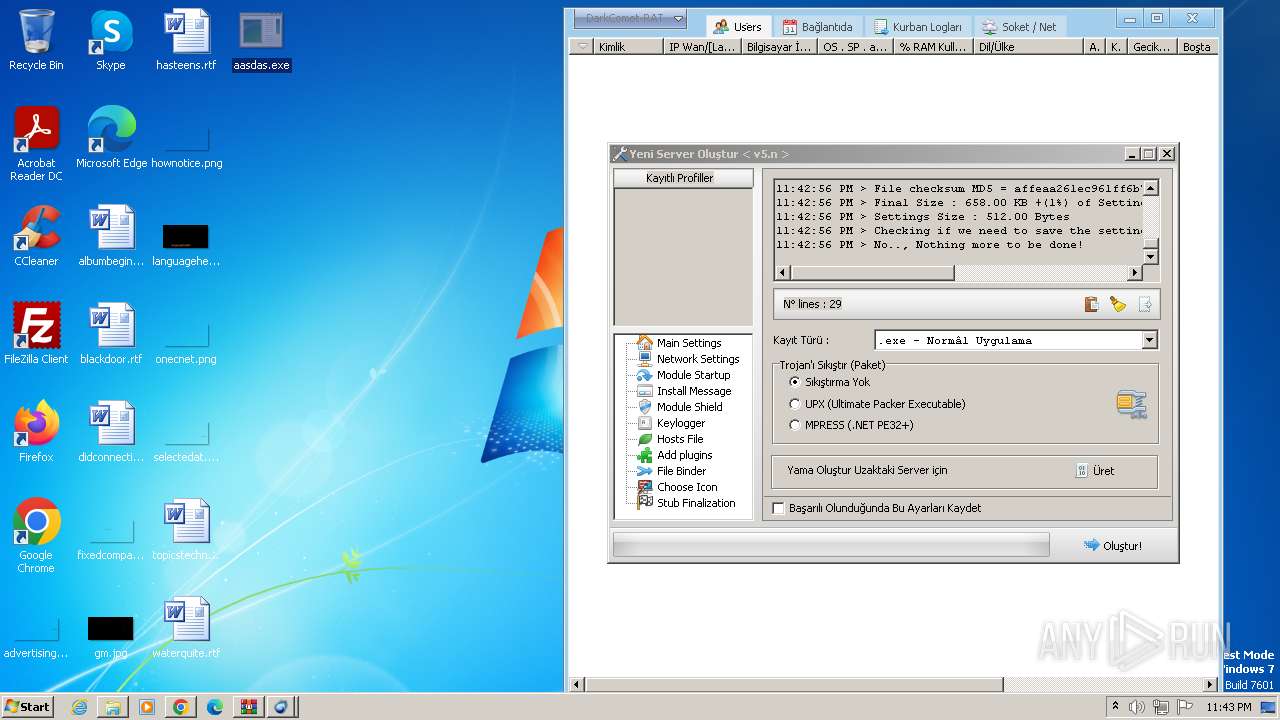Viewport: 1280px width, 720px height.
Task: Open Main Settings in the builder tree
Action: (x=689, y=343)
